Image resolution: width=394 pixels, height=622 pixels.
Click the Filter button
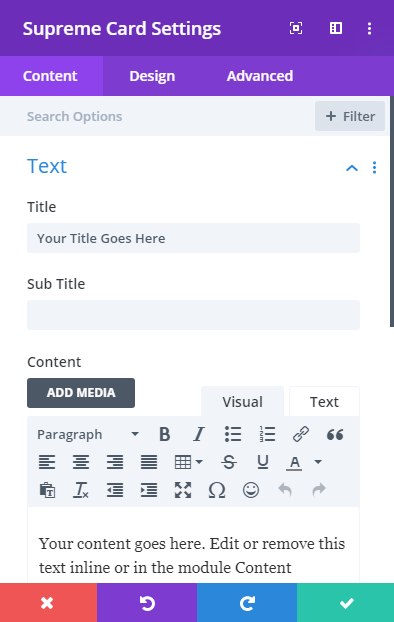350,116
